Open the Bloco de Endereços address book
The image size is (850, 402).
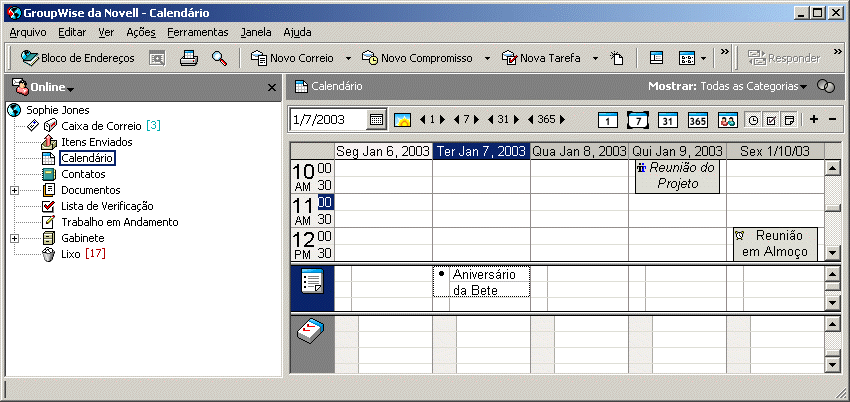(x=78, y=58)
